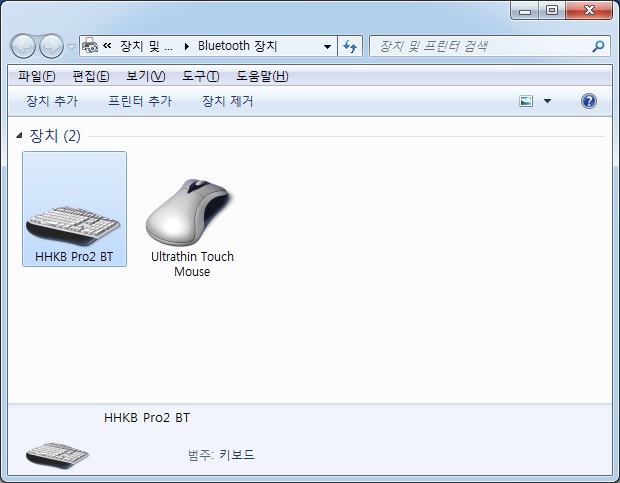
Task: Open the 도움말(H) menu
Action: click(262, 76)
